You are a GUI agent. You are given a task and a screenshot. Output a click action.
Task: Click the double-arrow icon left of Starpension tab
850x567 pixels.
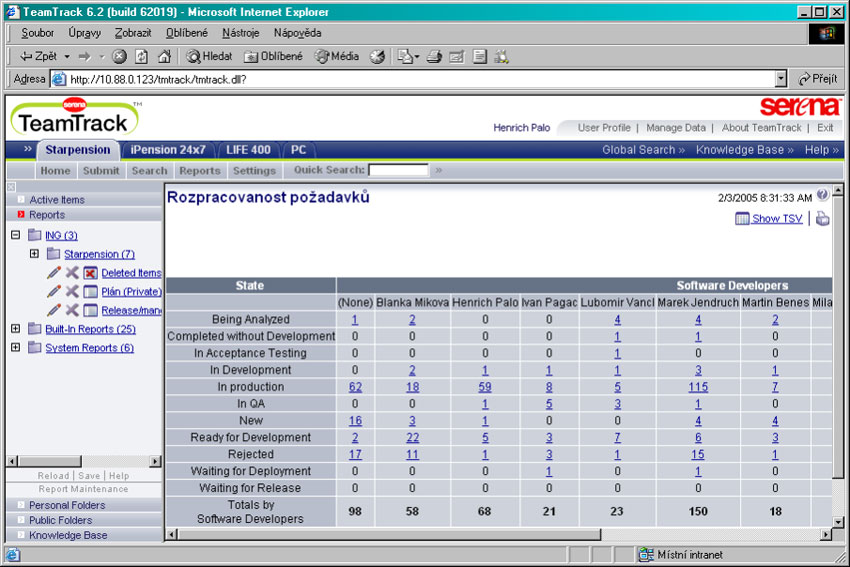tap(28, 149)
